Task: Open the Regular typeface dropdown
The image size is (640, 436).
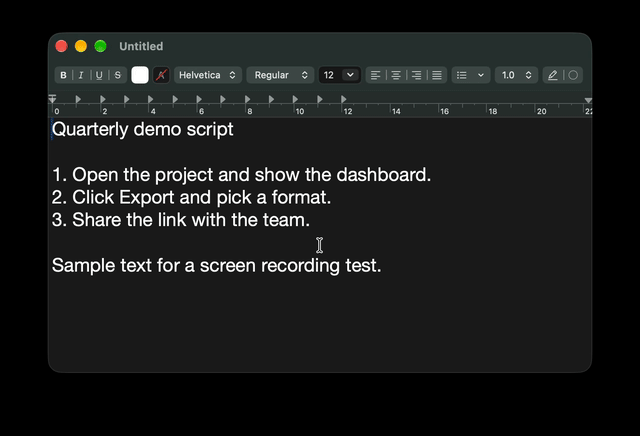Action: point(280,75)
